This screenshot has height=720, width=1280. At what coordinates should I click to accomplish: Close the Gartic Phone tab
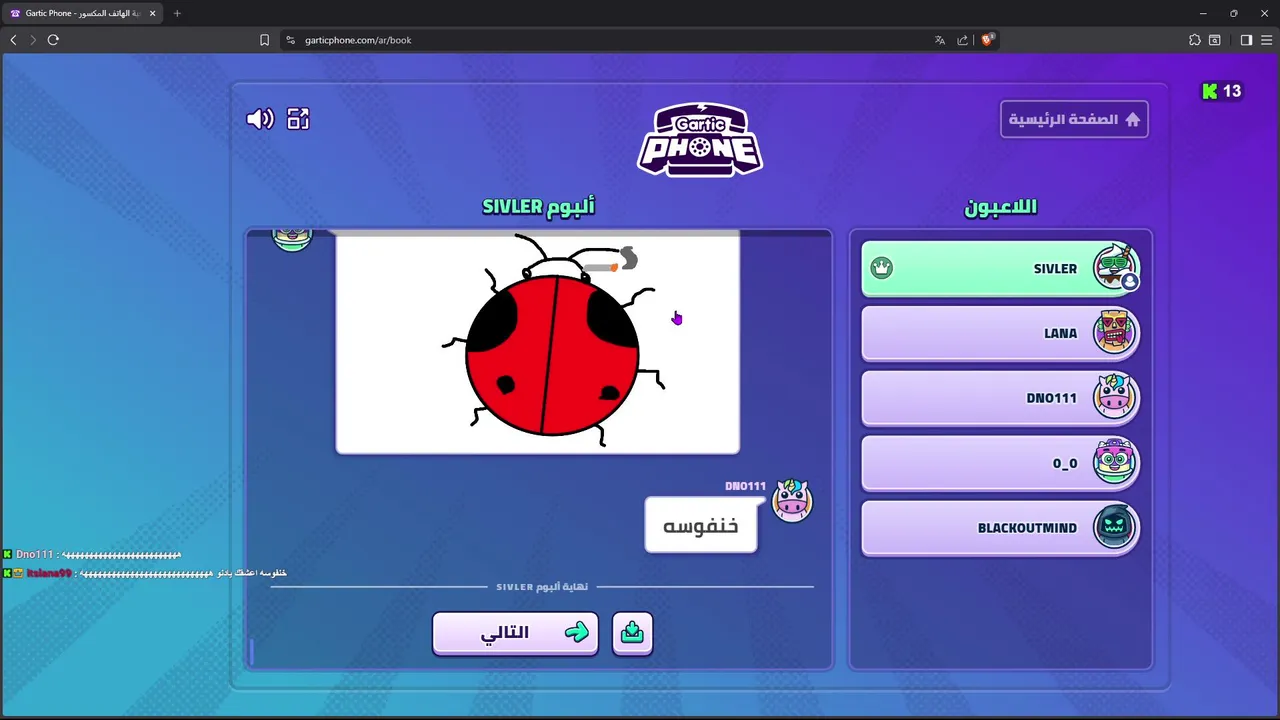(x=152, y=13)
